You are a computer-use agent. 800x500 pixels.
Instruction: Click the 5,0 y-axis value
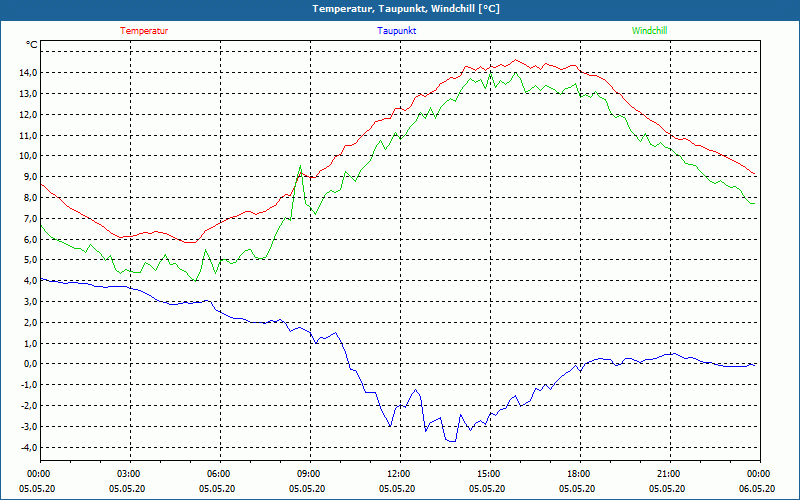pyautogui.click(x=31, y=260)
